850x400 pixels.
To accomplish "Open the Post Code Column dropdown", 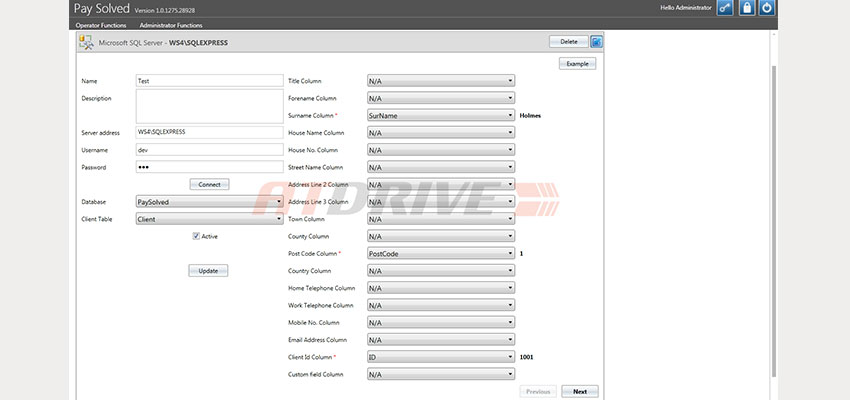I will pos(441,253).
